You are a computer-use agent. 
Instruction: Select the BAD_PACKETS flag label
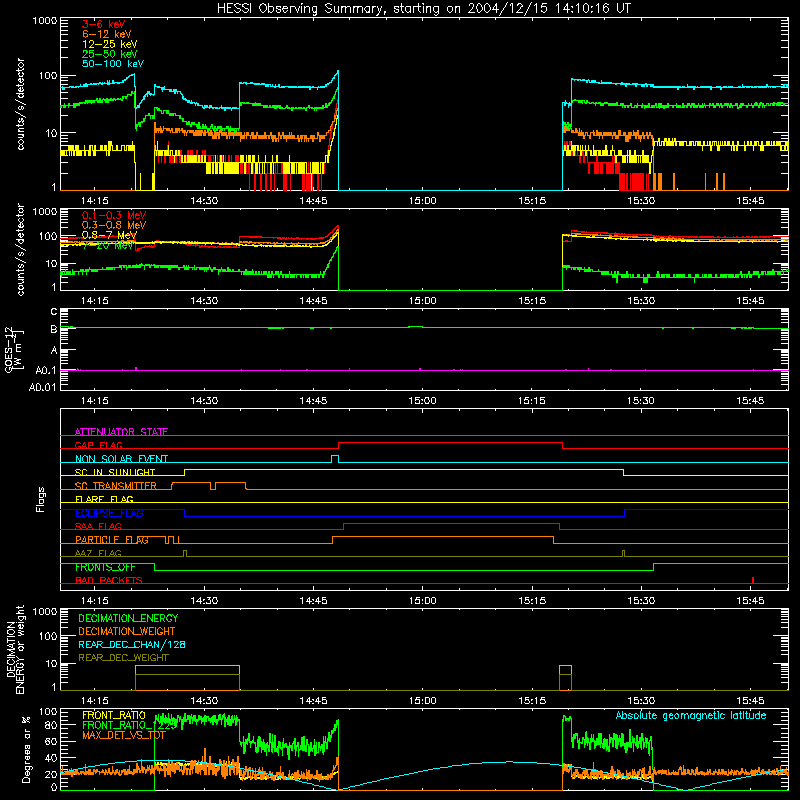(109, 580)
